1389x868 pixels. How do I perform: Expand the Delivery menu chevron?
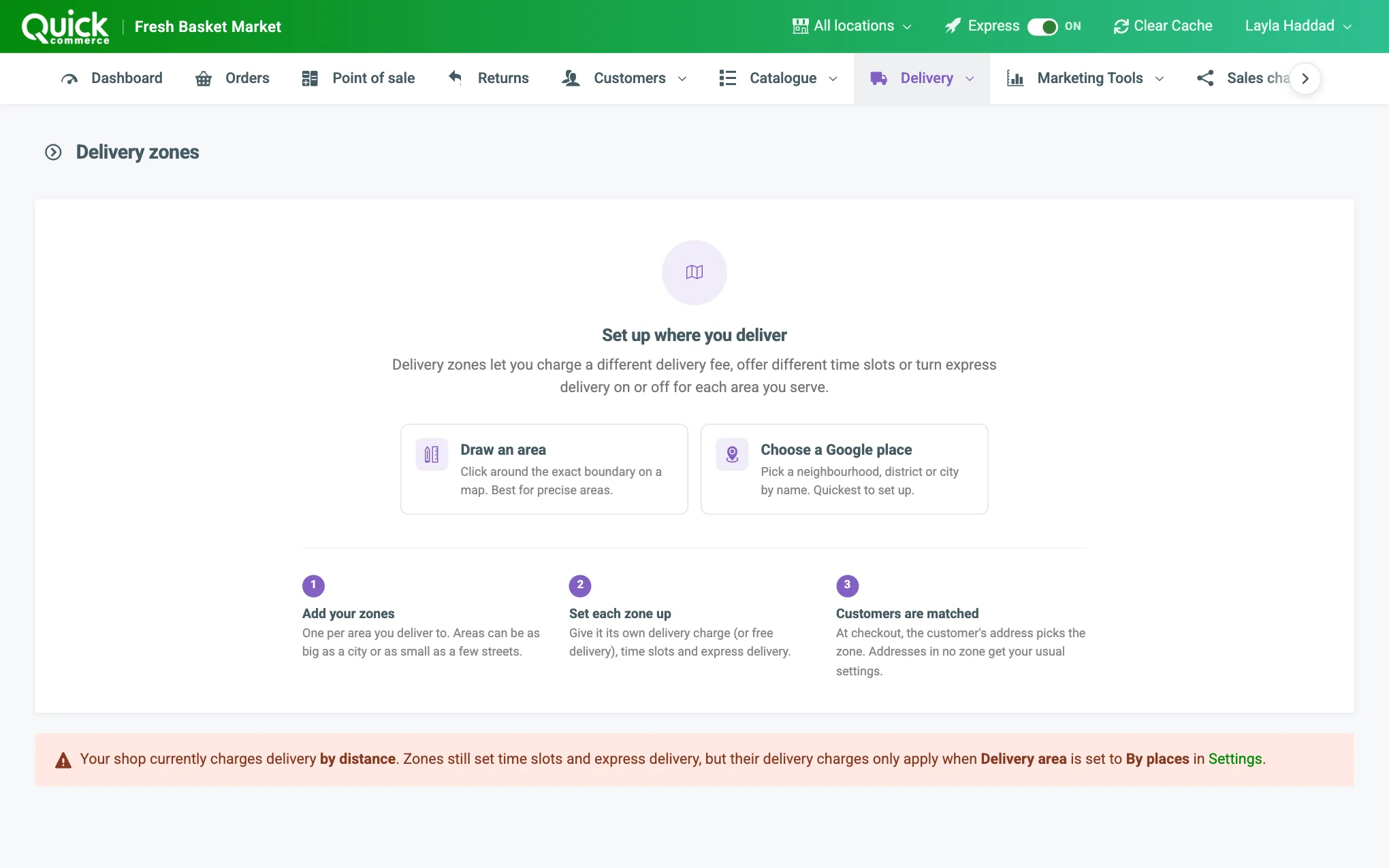pos(970,79)
